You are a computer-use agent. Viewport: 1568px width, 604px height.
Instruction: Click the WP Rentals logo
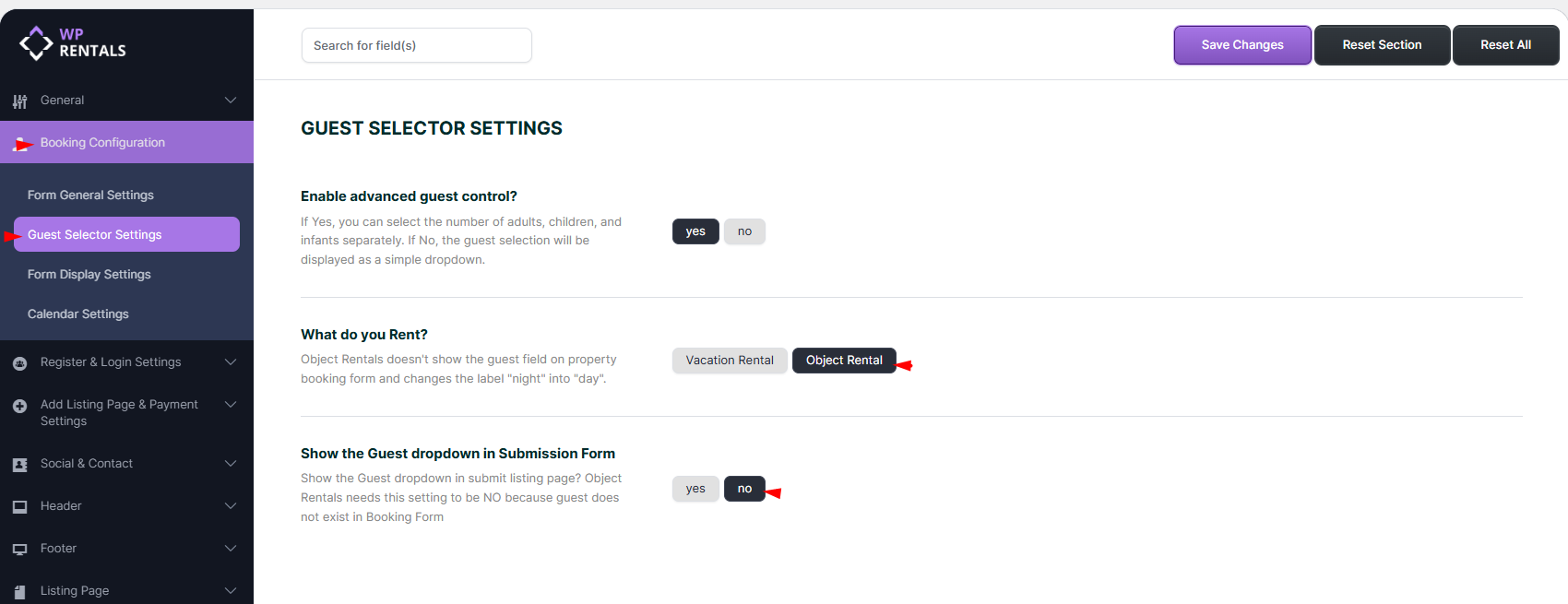click(x=72, y=43)
